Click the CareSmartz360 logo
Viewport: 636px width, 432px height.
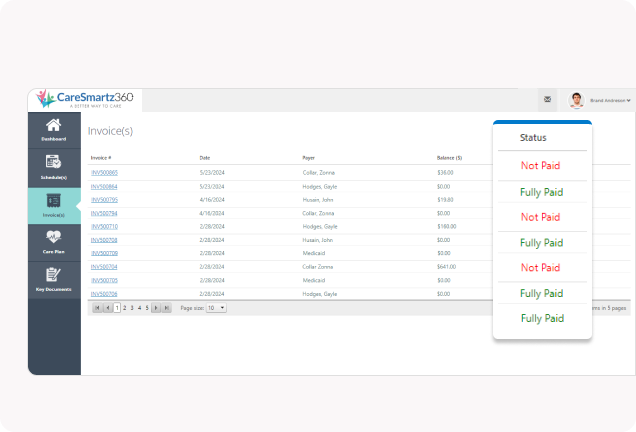click(x=85, y=99)
